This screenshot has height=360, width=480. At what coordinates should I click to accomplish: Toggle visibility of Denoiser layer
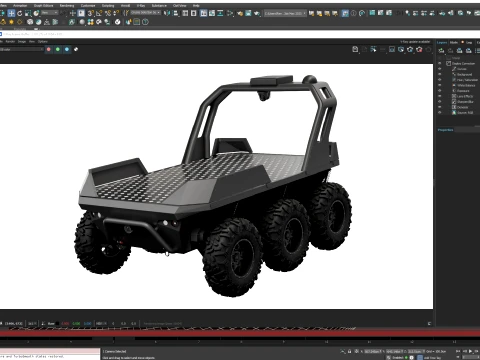click(x=440, y=107)
